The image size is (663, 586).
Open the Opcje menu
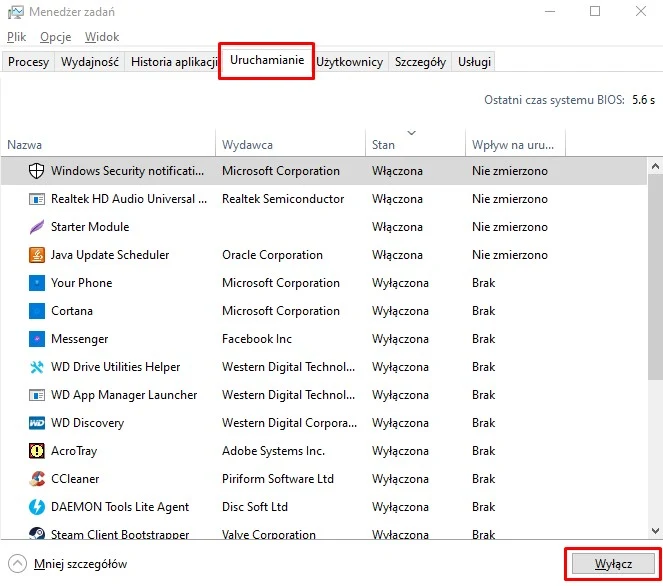pos(55,36)
